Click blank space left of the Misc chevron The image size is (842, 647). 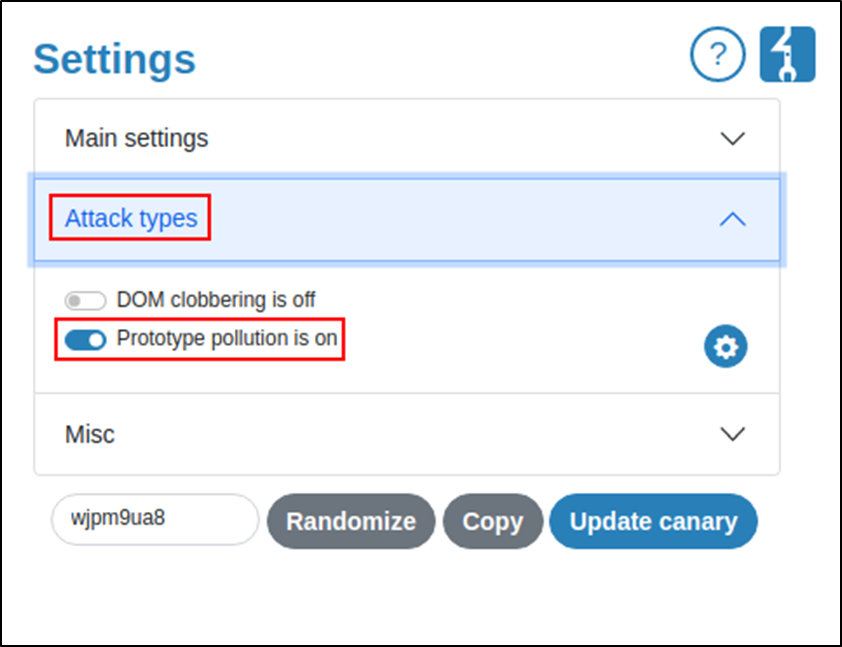[x=450, y=434]
